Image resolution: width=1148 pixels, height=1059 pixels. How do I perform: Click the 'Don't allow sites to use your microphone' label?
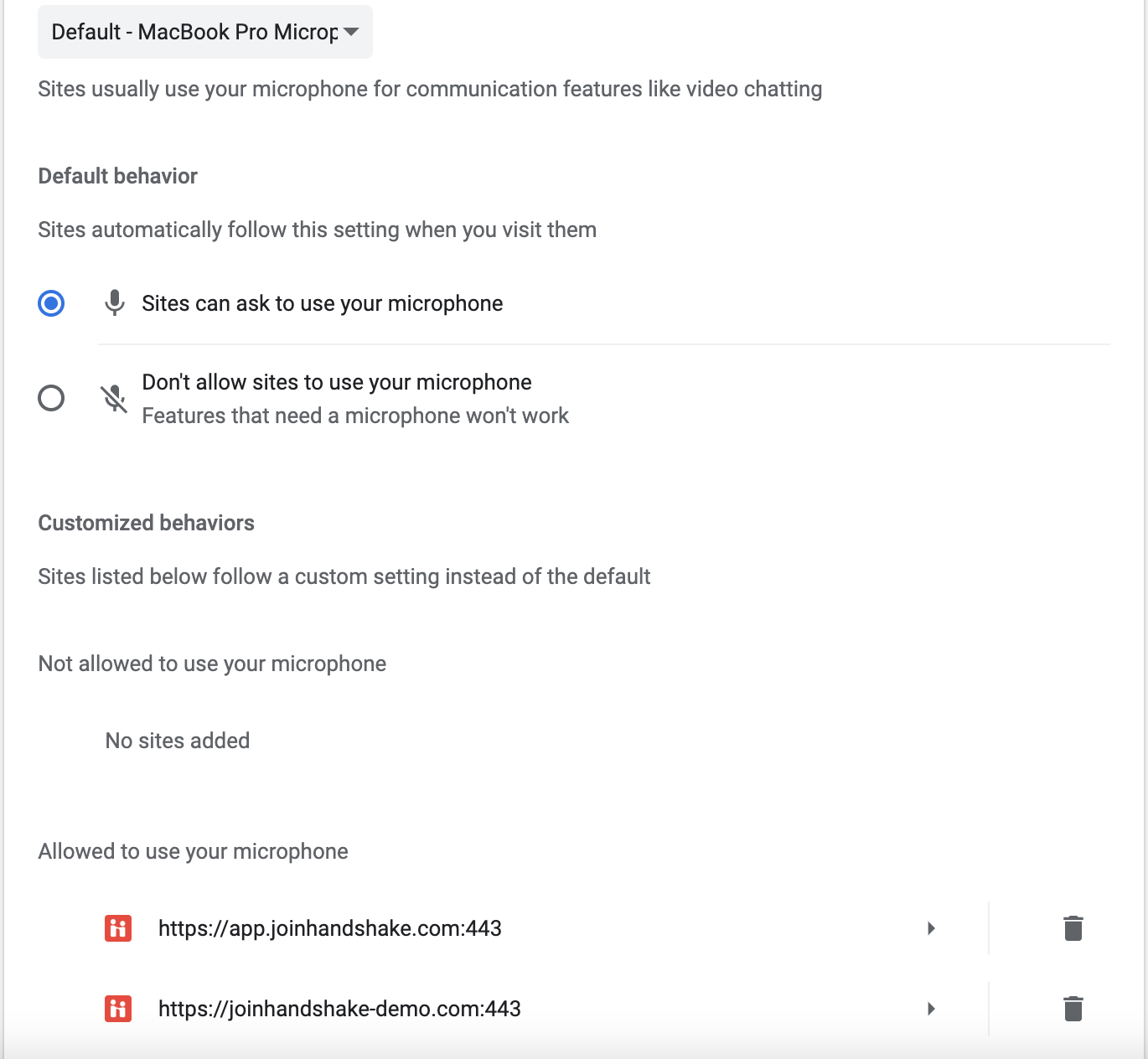(x=337, y=382)
